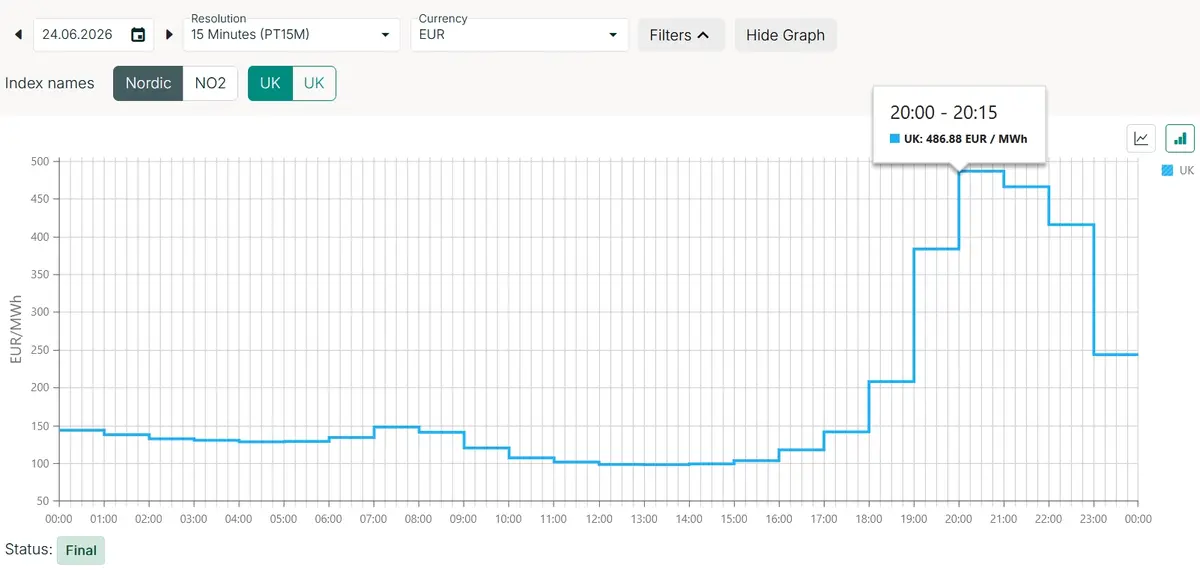Go to previous day arrow
This screenshot has width=1200, height=570.
pyautogui.click(x=18, y=35)
